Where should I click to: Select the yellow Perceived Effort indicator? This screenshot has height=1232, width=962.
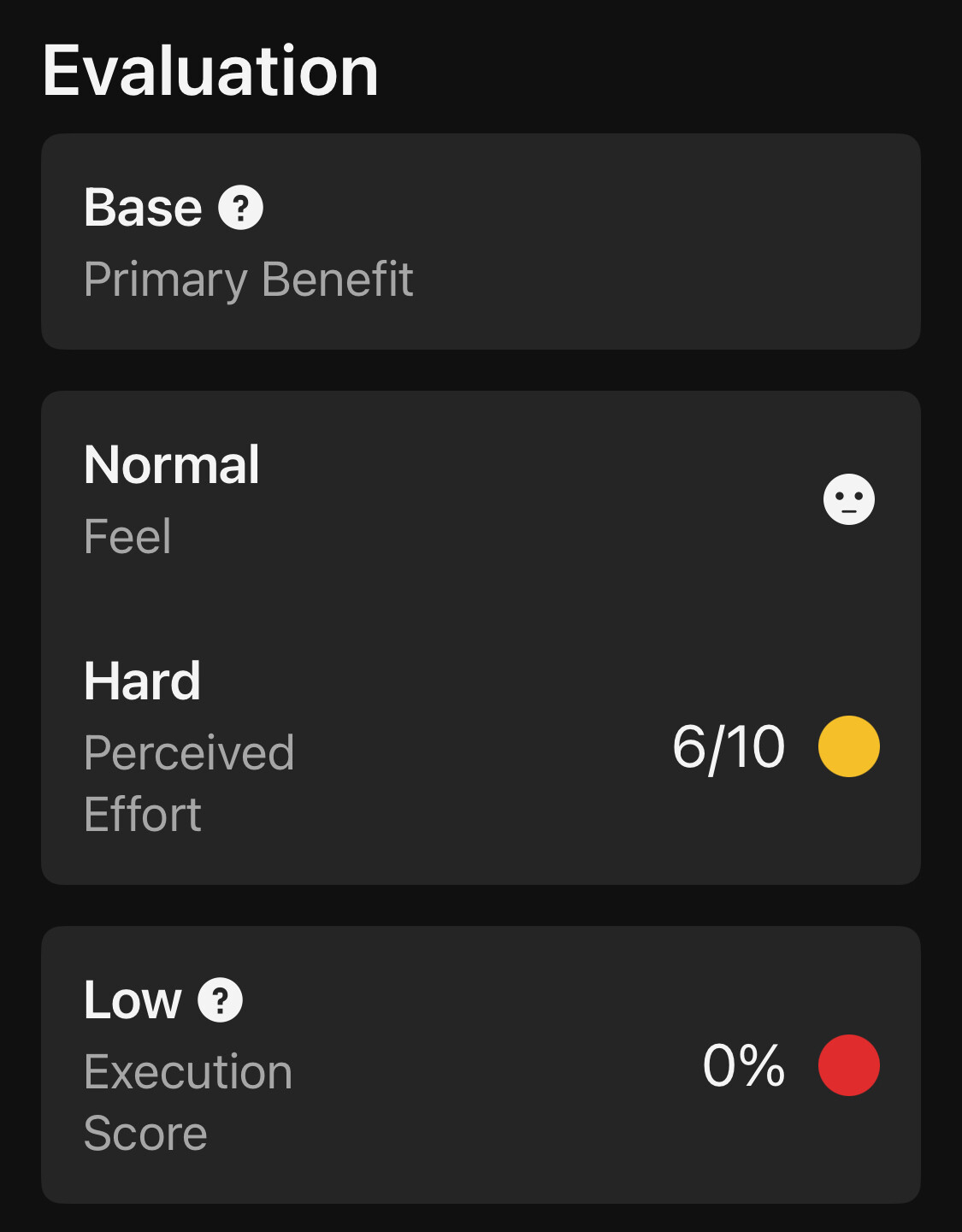point(848,746)
